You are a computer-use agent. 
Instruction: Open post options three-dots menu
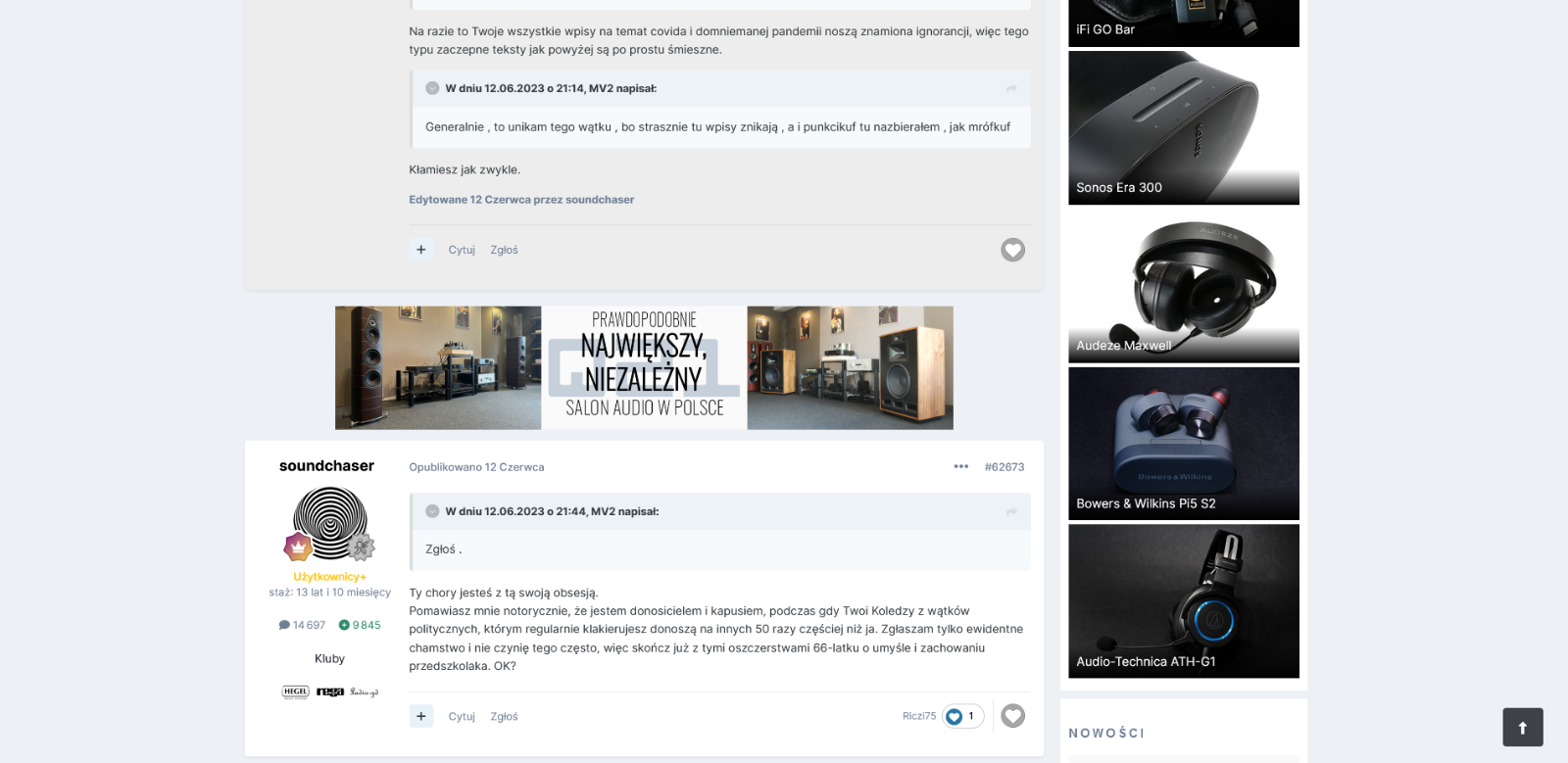961,466
